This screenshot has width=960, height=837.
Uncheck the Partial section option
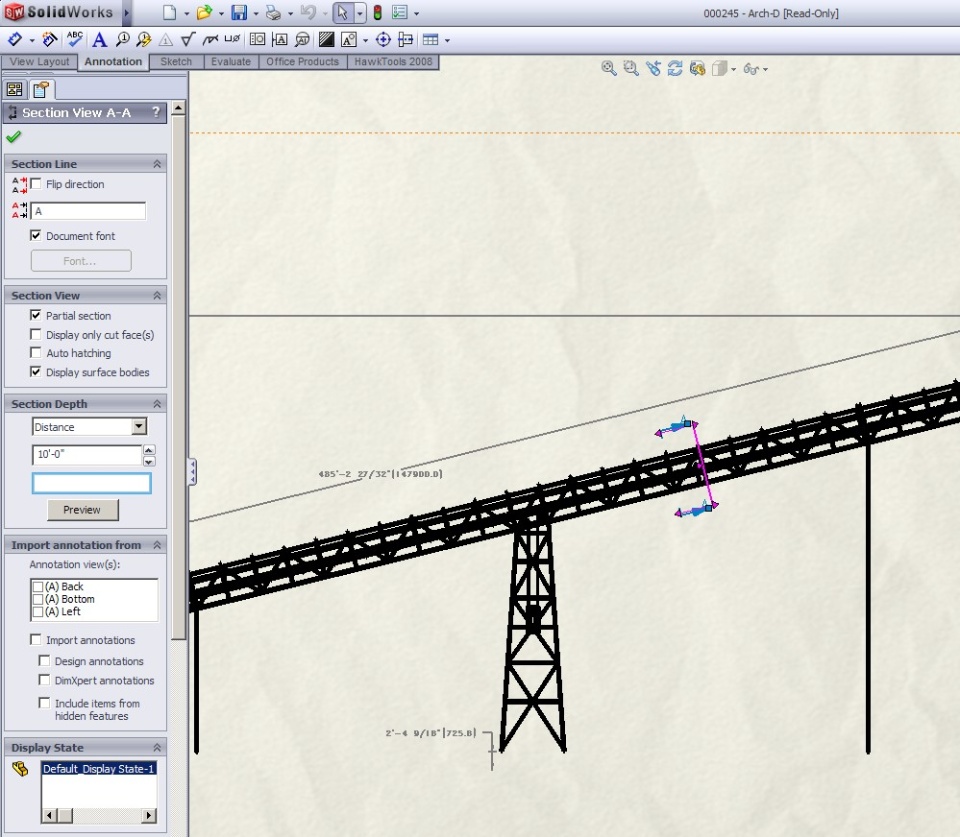coord(36,316)
